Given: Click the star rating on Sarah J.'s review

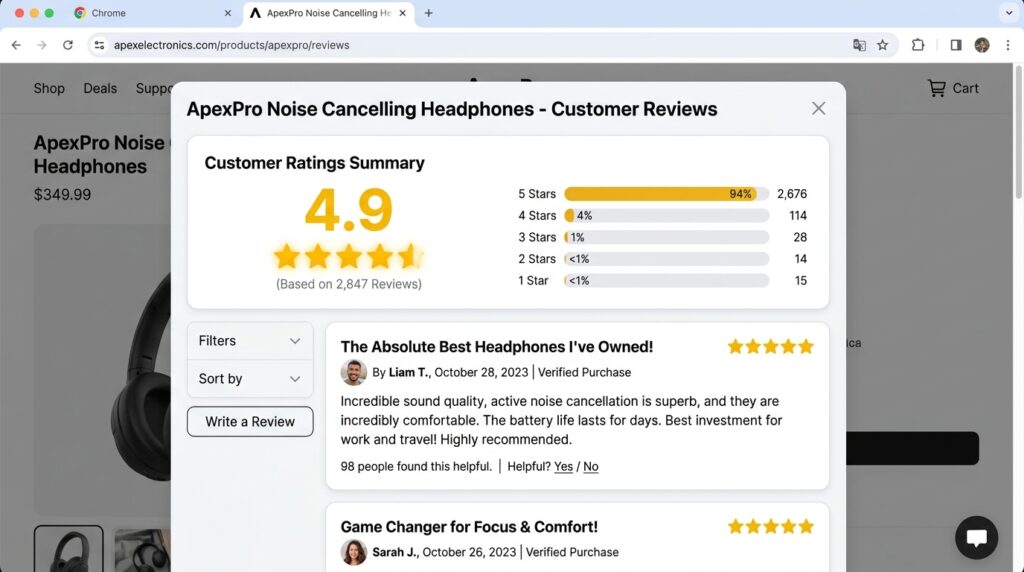Looking at the screenshot, I should (x=771, y=526).
